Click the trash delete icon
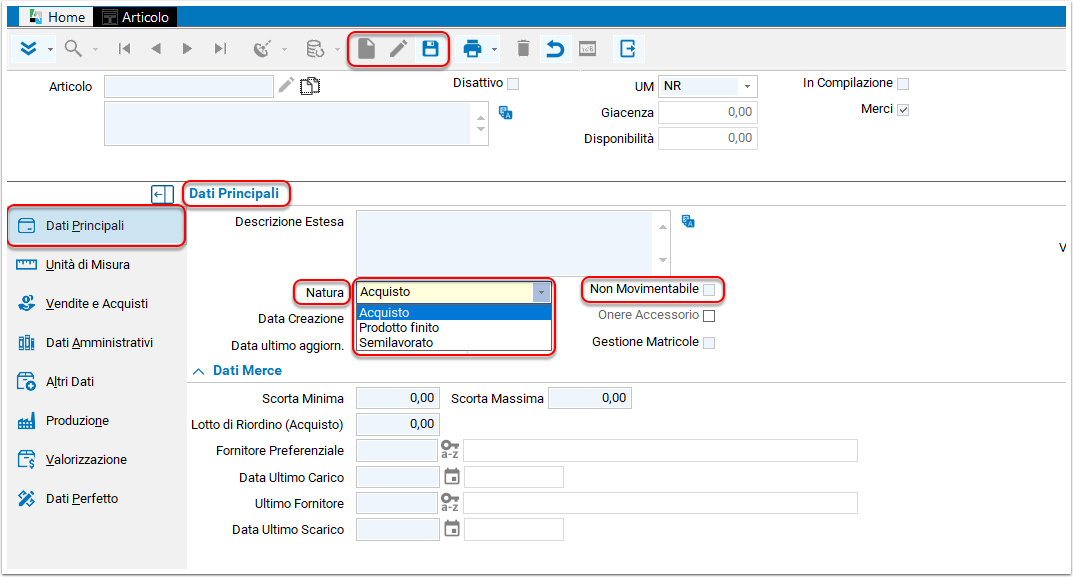This screenshot has height=577, width=1073. point(523,49)
